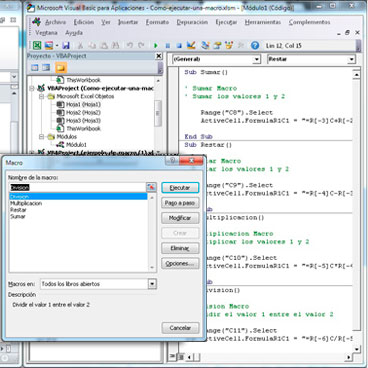The width and height of the screenshot is (368, 368).
Task: Toggle Folders icon in Proyecto panel
Action: click(x=61, y=68)
